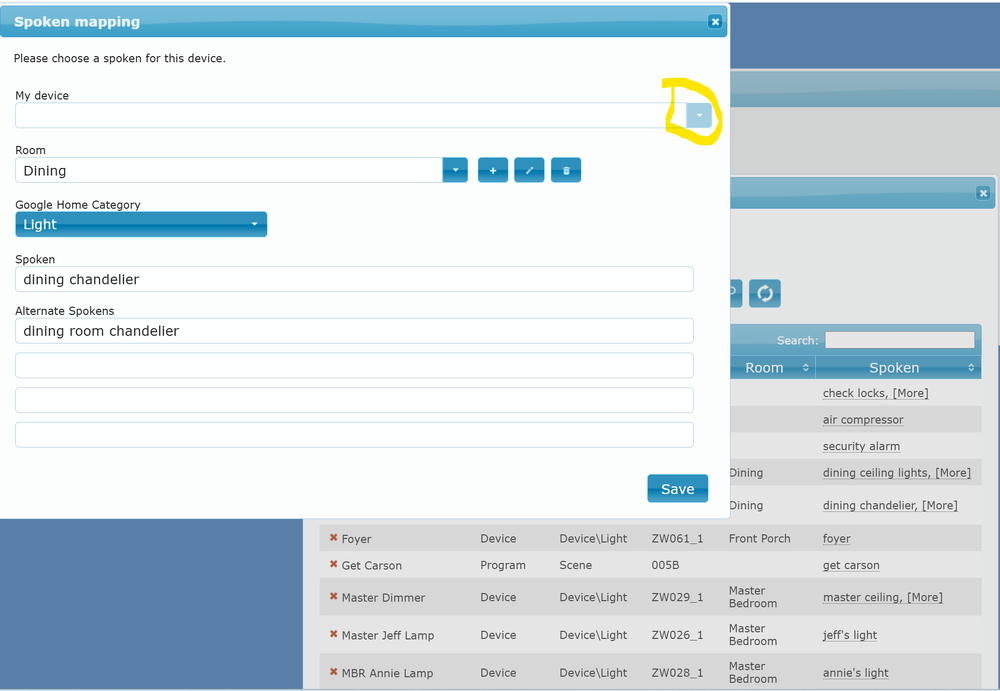Select the ZW029_1 address cell
The height and width of the screenshot is (691, 1000).
(x=677, y=597)
